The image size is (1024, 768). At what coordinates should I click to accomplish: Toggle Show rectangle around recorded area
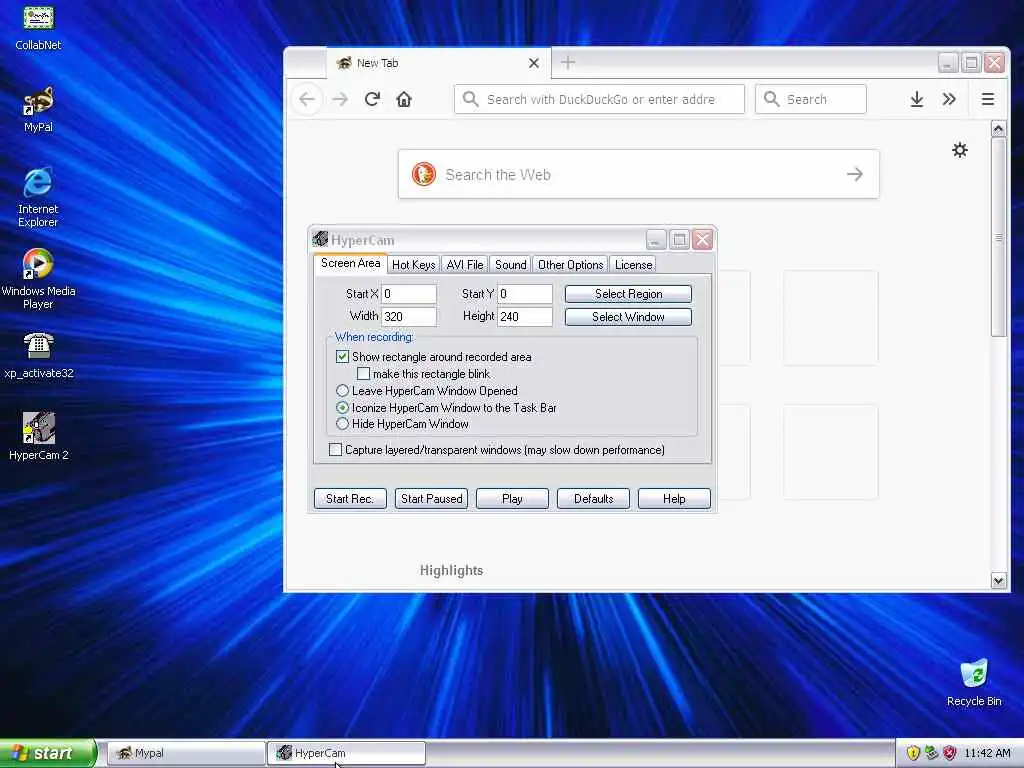pyautogui.click(x=342, y=357)
